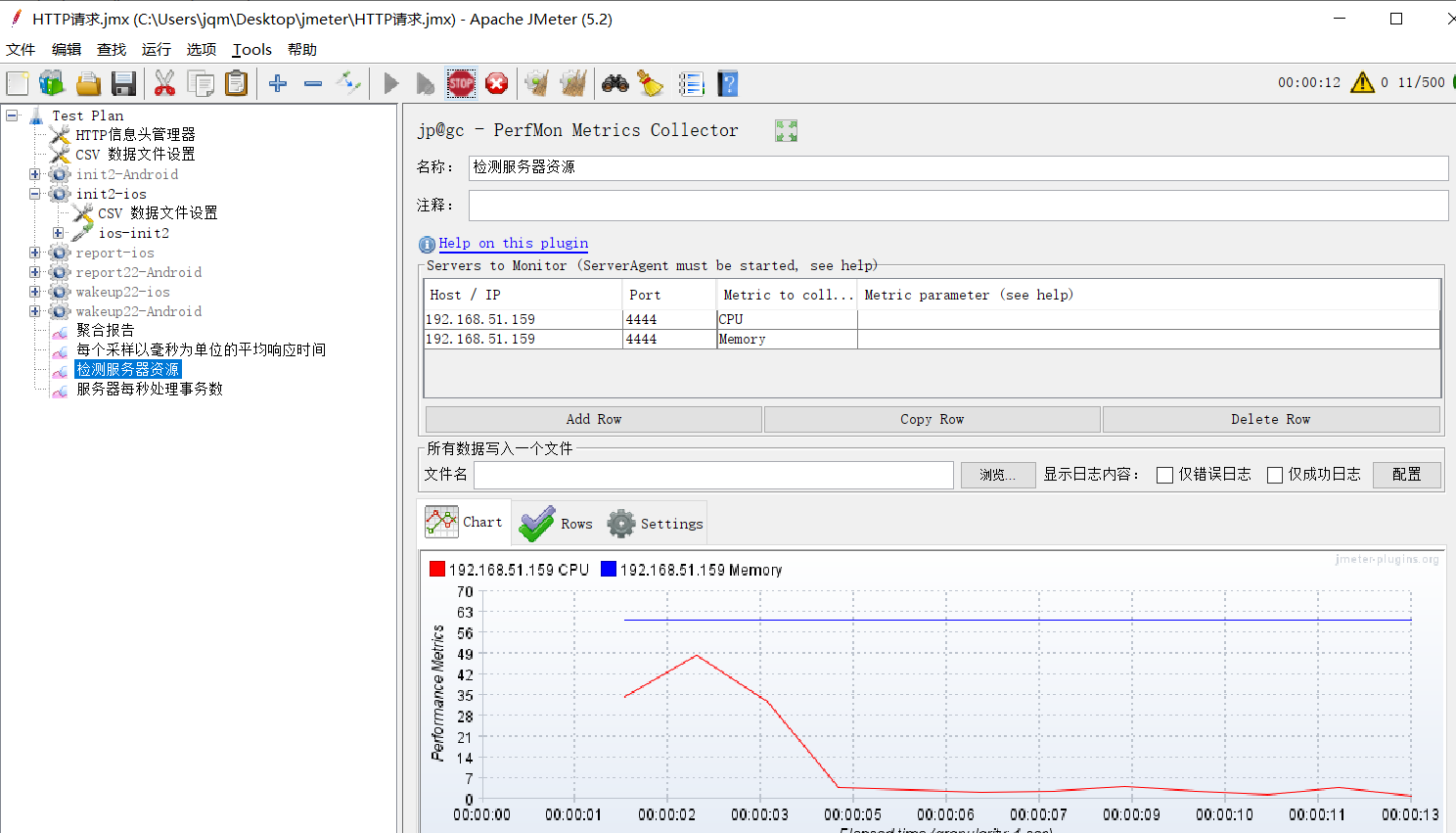Stop the running test
1456x833 pixels.
coord(461,83)
